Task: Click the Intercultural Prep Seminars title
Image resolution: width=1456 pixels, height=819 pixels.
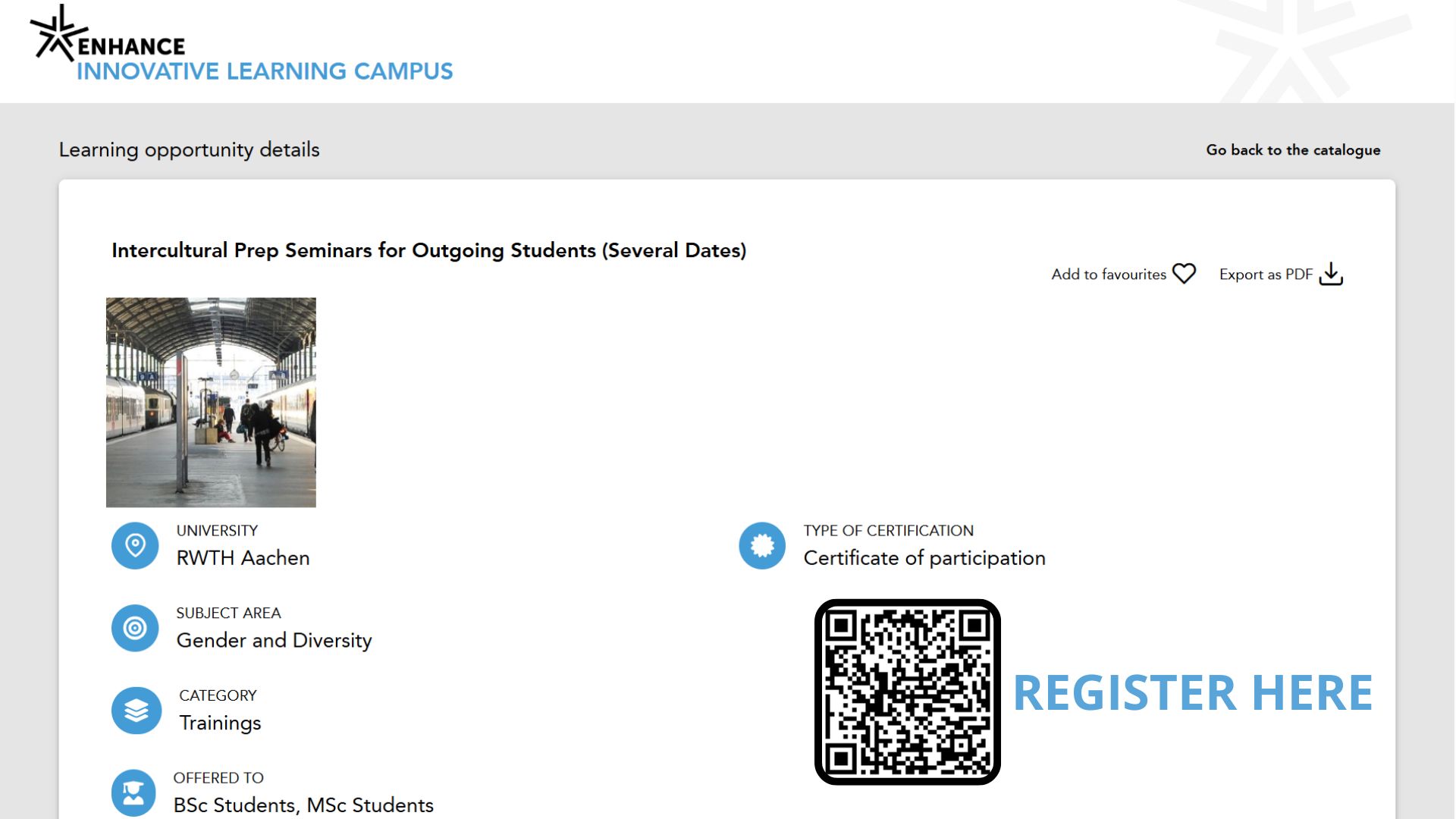Action: point(428,250)
